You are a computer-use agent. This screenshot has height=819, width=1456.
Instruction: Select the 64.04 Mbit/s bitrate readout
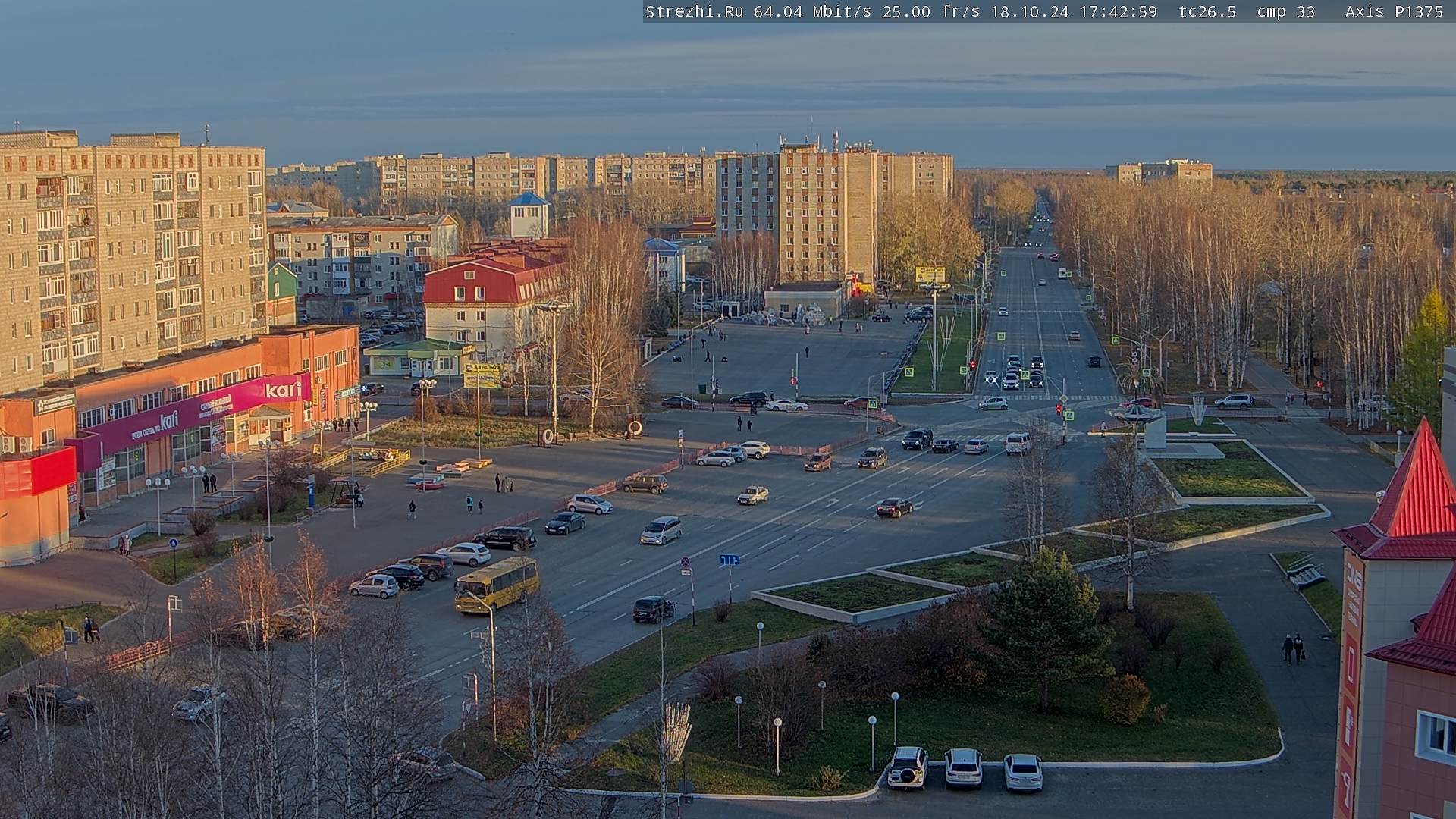pos(812,11)
